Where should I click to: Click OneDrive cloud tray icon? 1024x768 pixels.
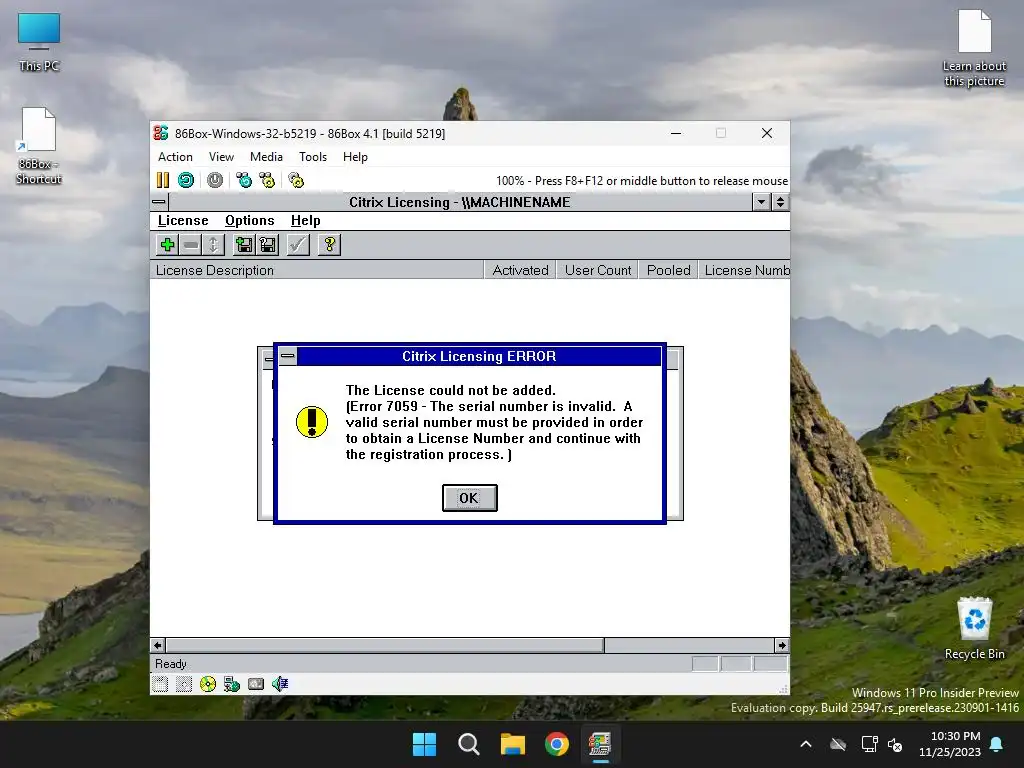(x=838, y=744)
